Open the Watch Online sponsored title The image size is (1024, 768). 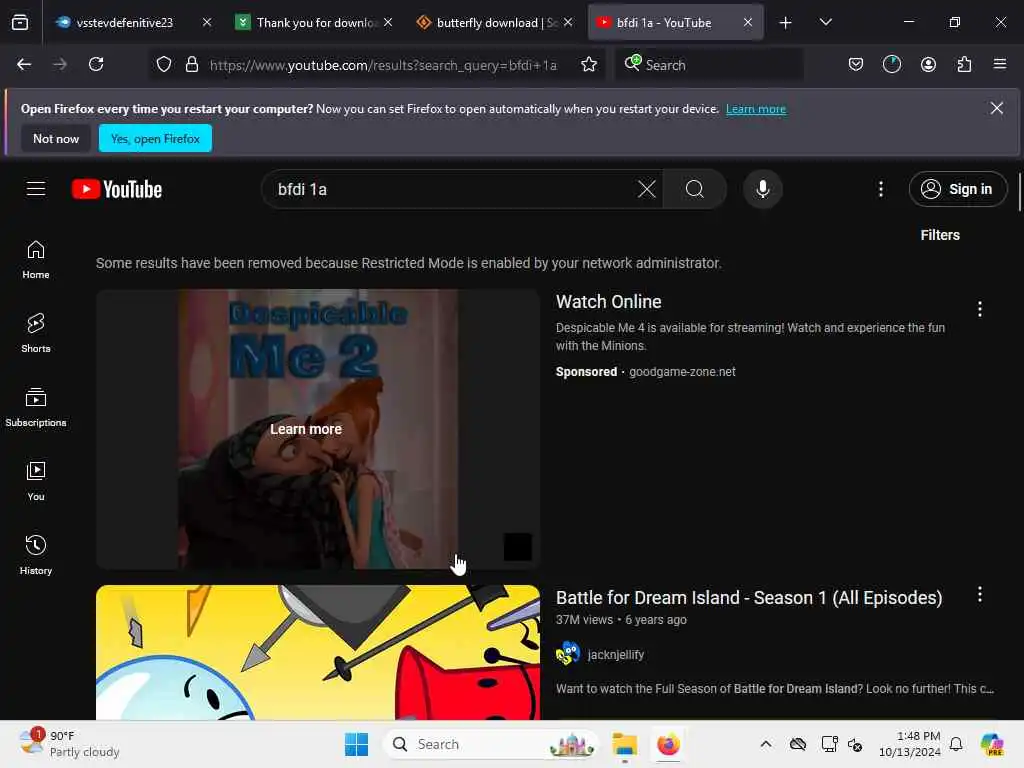pyautogui.click(x=609, y=302)
